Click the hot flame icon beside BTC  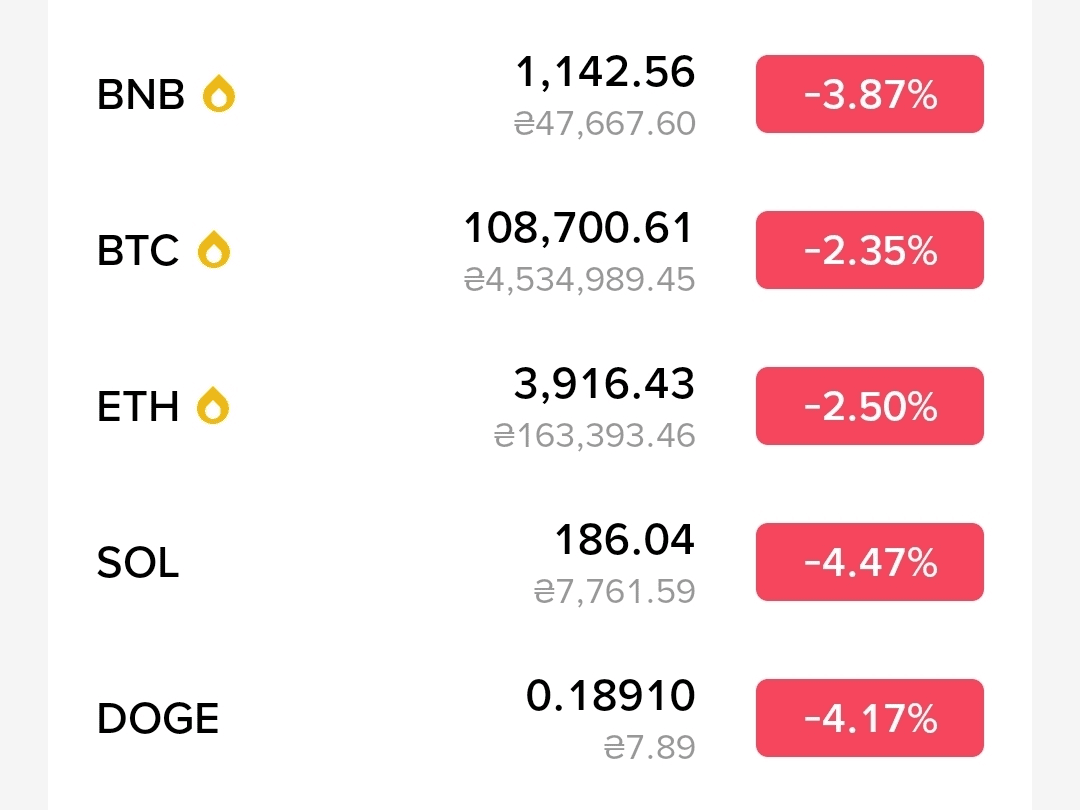coord(213,250)
